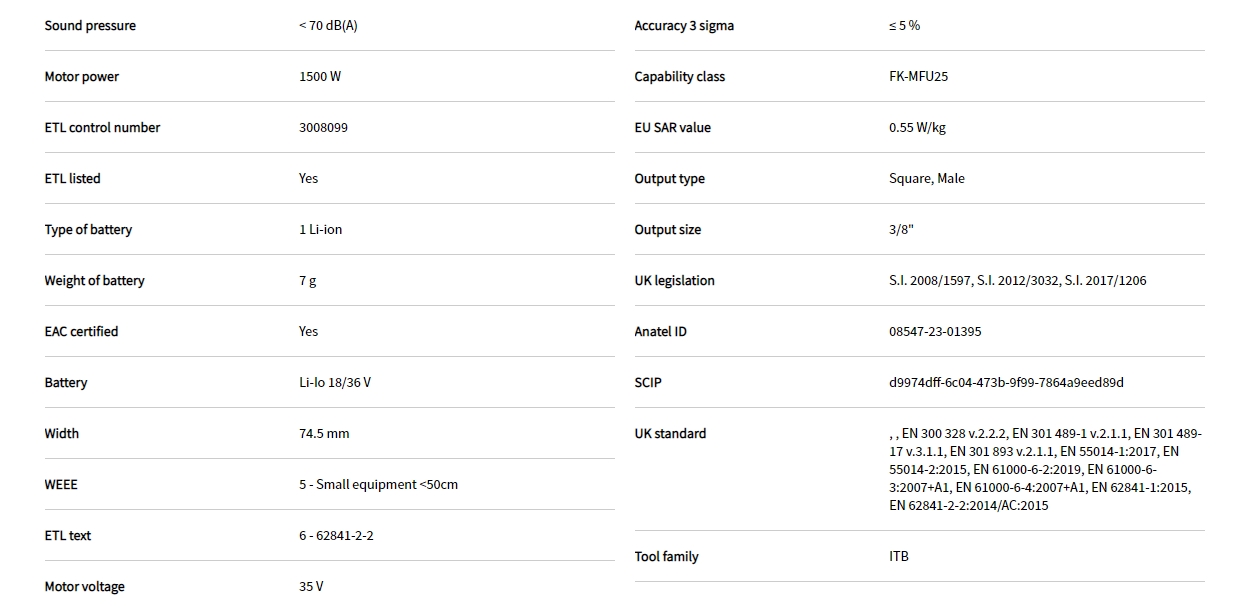Click the Square, Male output type value
The height and width of the screenshot is (610, 1256).
coord(927,179)
